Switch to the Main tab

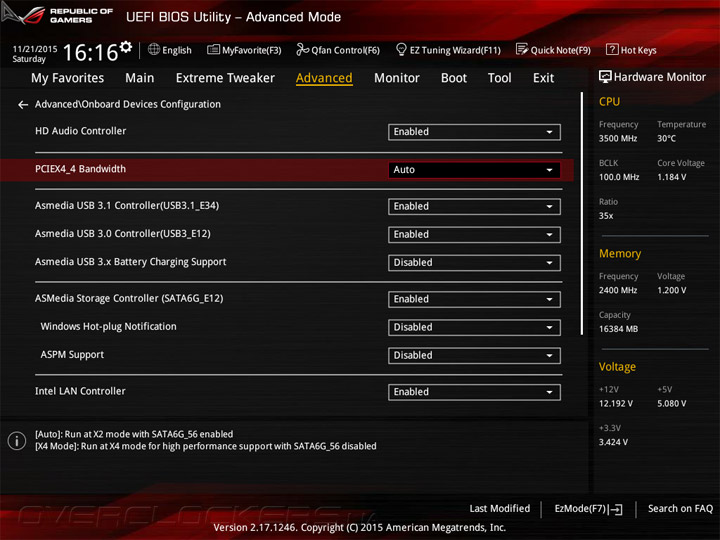tap(140, 78)
